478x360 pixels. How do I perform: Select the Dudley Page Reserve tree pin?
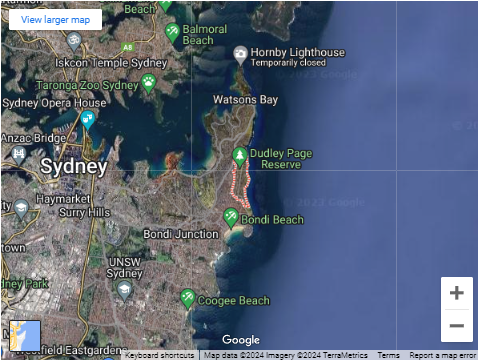pyautogui.click(x=240, y=157)
